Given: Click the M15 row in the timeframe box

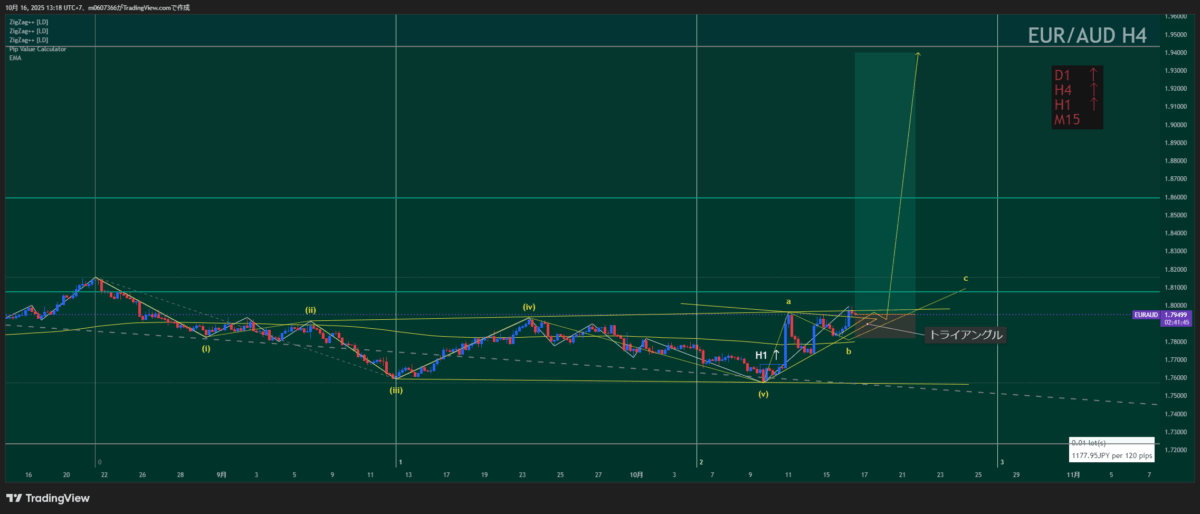Looking at the screenshot, I should click(1069, 120).
